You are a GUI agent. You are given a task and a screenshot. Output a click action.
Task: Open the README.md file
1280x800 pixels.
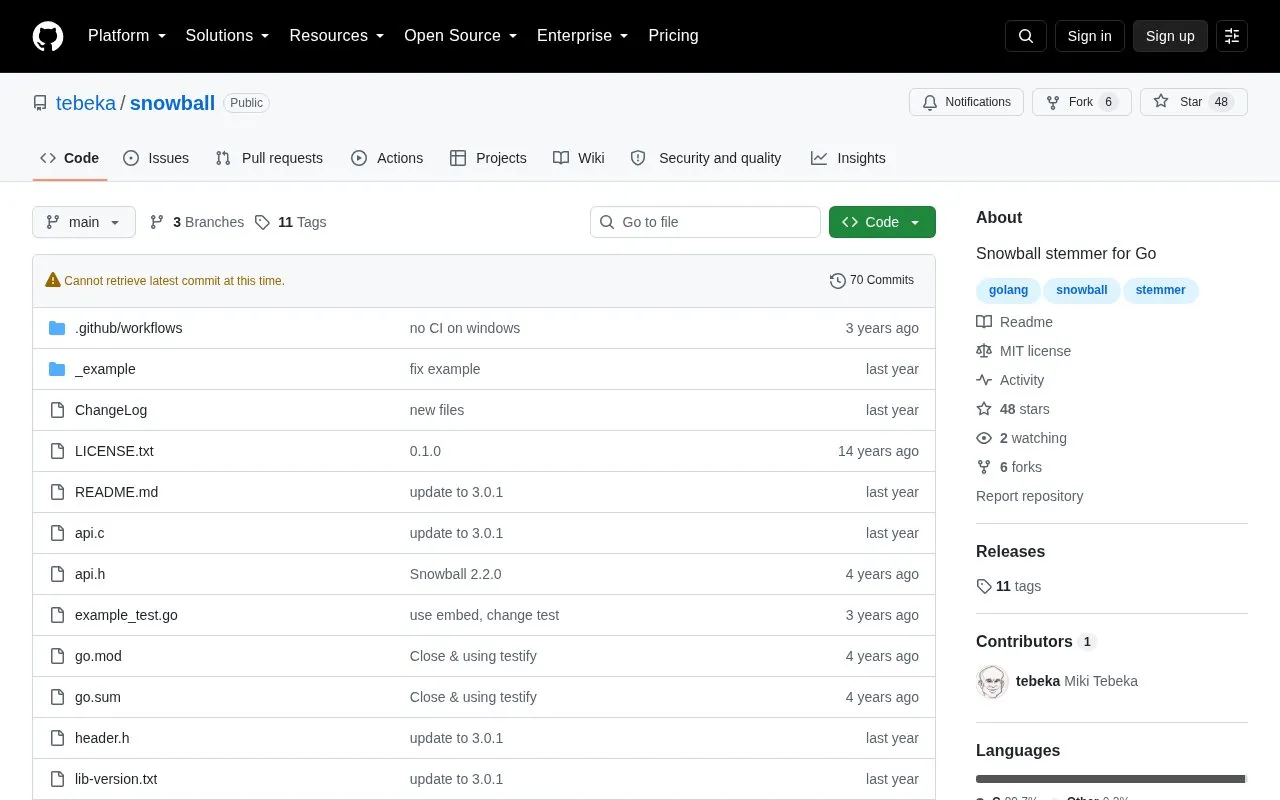(116, 492)
